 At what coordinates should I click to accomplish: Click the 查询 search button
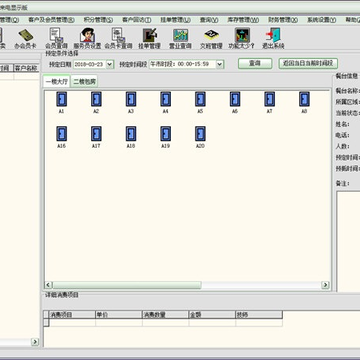(255, 63)
